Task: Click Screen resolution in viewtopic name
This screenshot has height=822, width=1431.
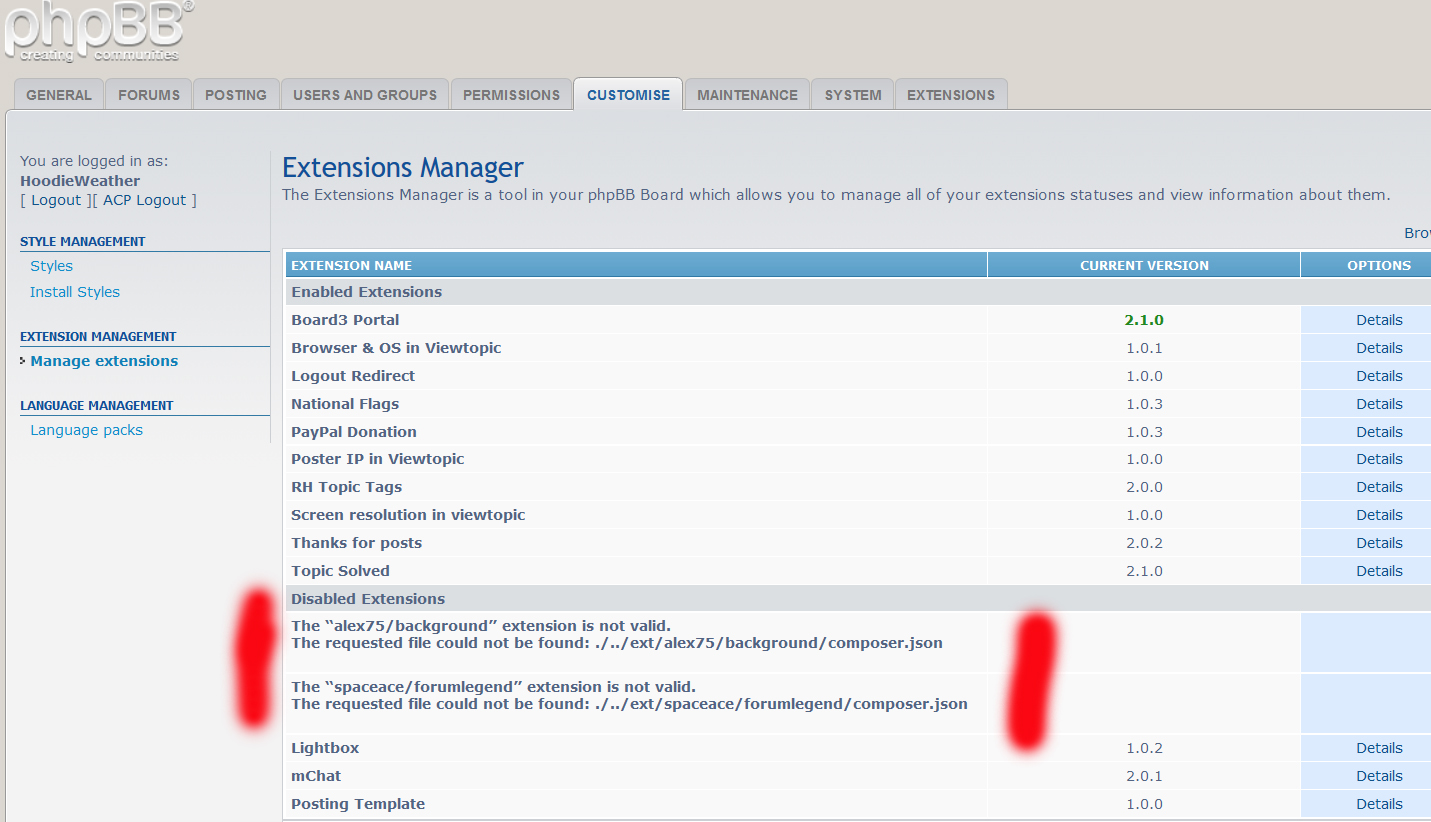Action: (x=408, y=515)
